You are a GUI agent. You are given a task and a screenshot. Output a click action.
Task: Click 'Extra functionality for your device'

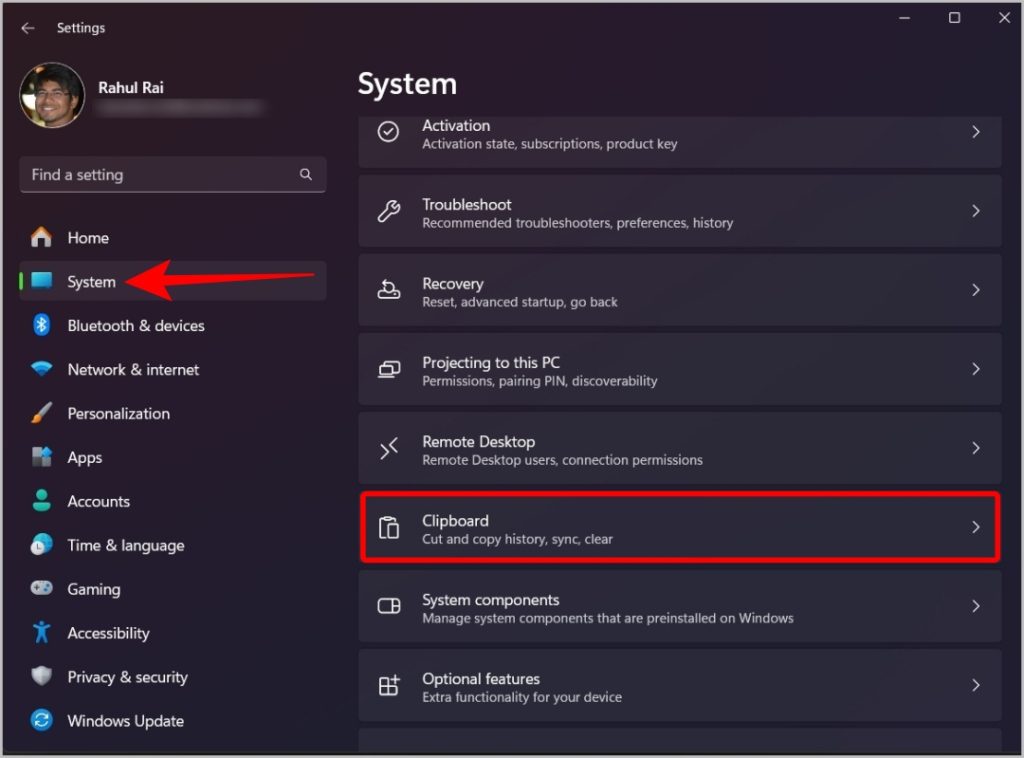(x=522, y=697)
